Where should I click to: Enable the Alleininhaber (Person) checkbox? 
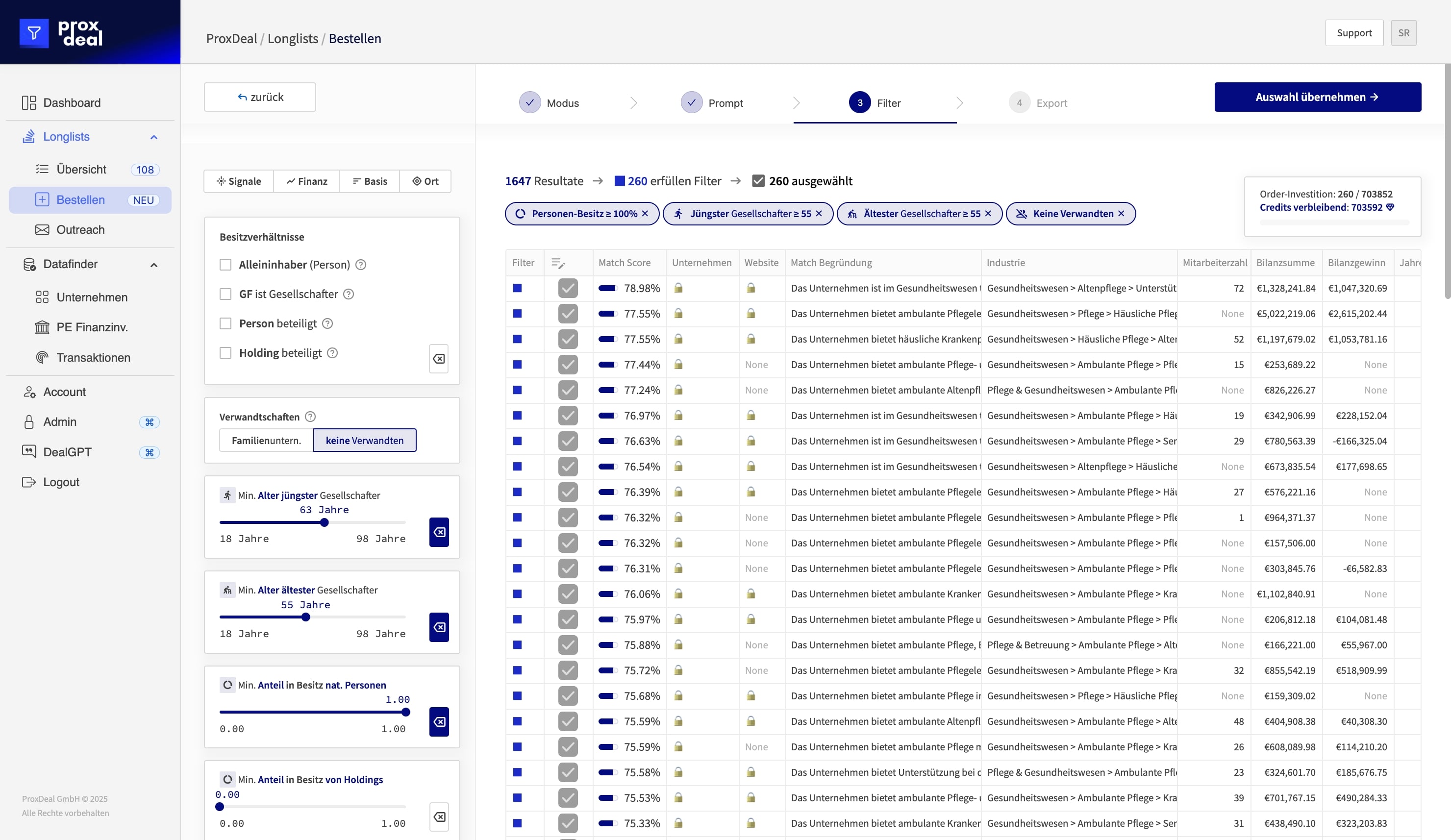tap(225, 265)
